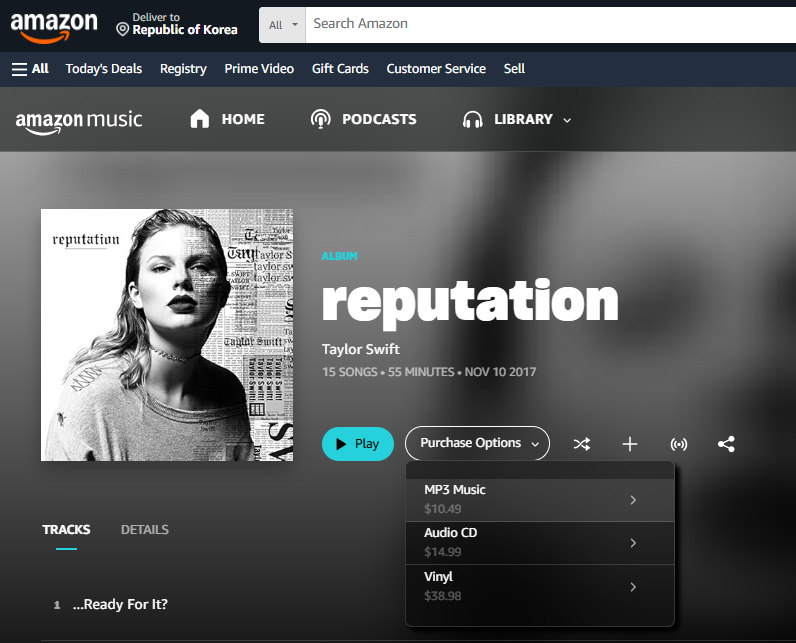796x643 pixels.
Task: Open the Deliver to location pin
Action: click(x=122, y=29)
